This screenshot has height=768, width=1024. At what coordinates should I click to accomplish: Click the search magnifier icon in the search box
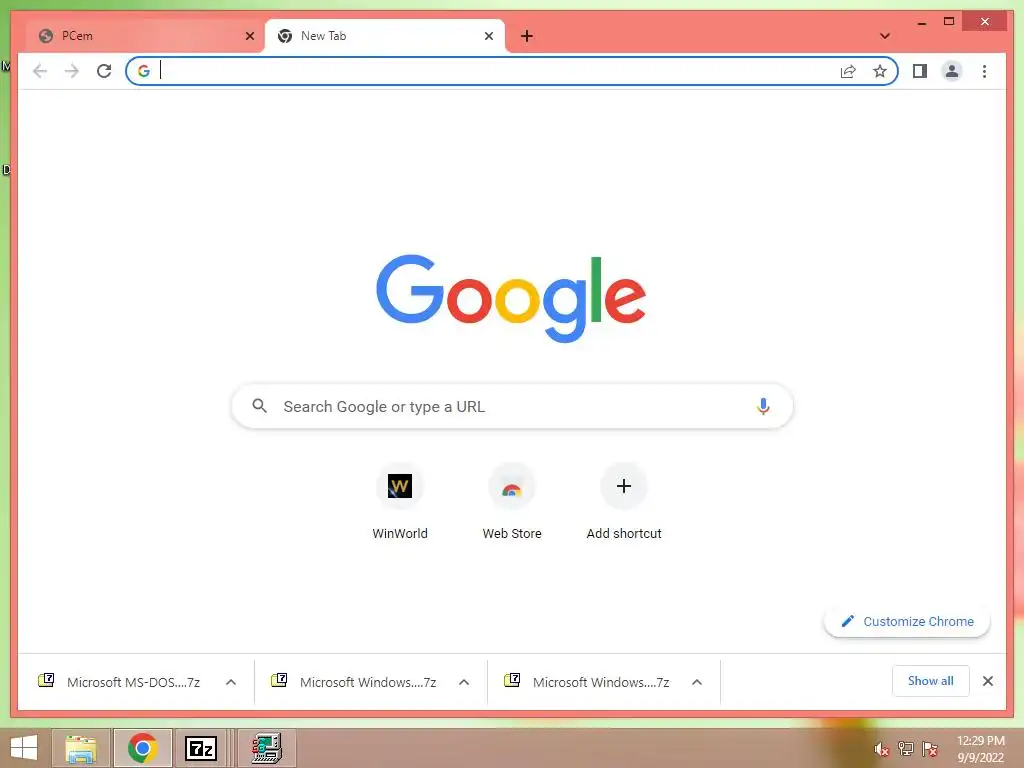click(x=259, y=406)
